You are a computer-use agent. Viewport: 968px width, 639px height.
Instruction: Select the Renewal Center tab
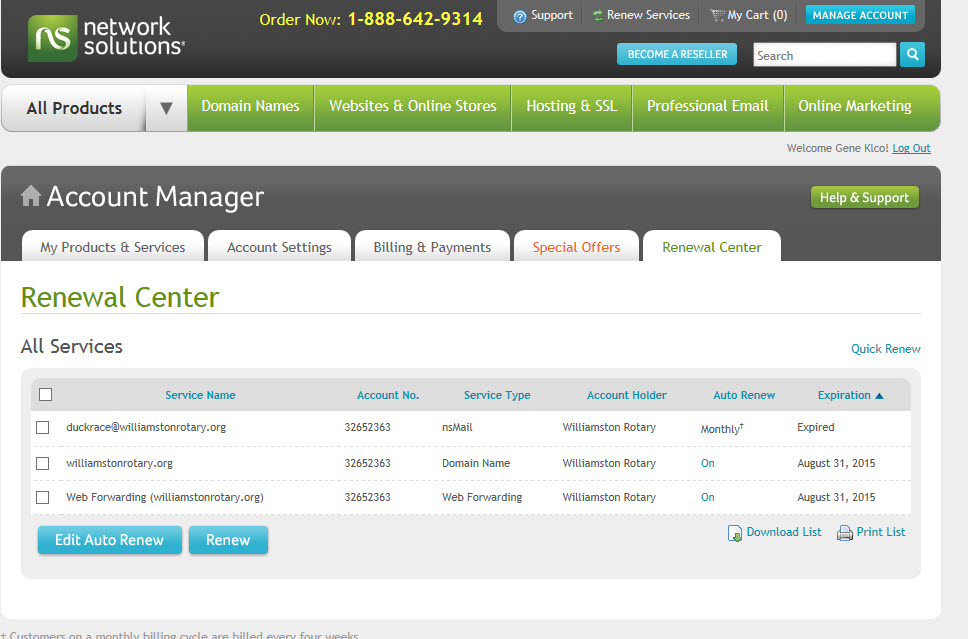pyautogui.click(x=712, y=247)
